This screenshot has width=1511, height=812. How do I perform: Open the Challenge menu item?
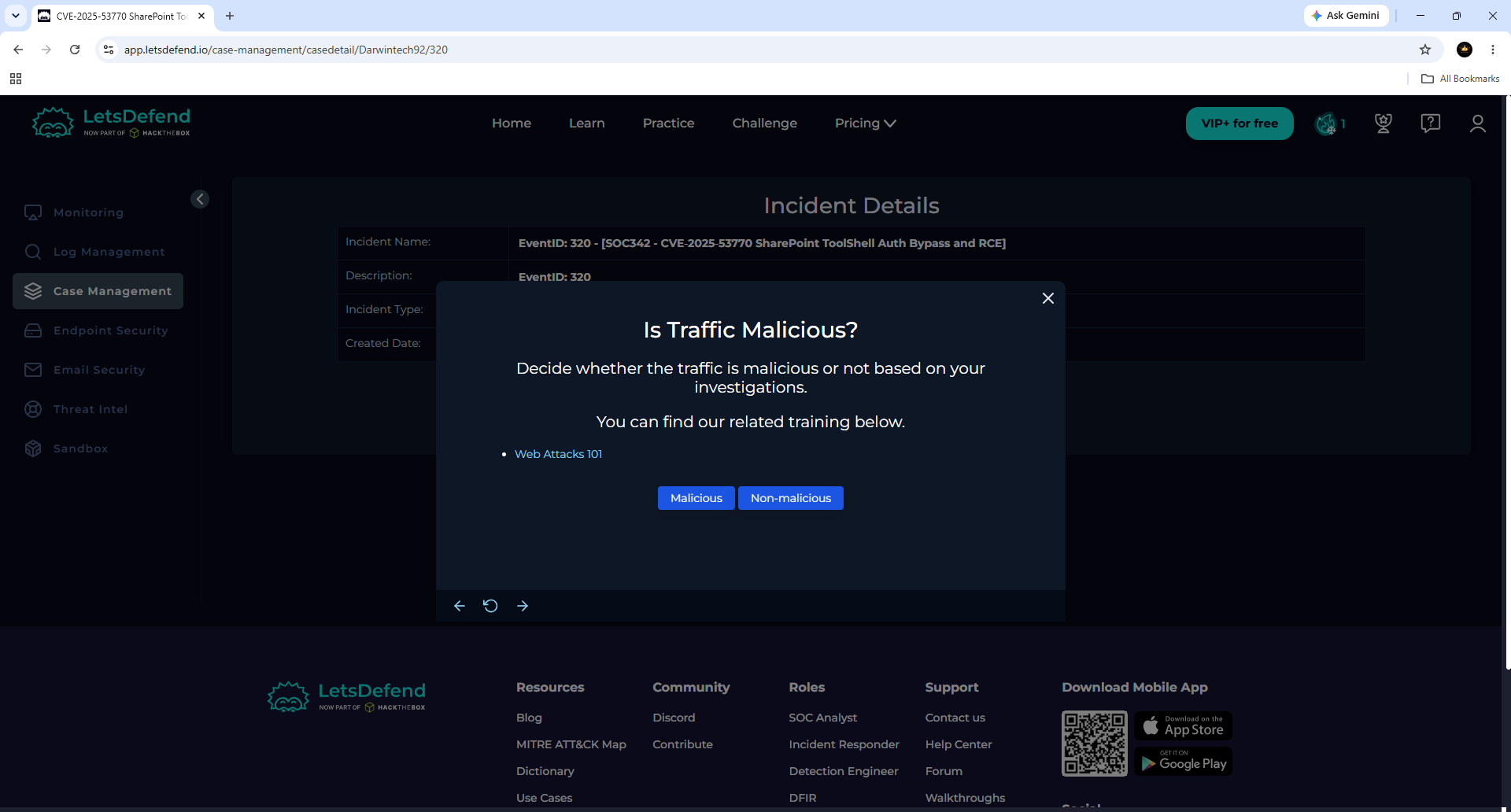765,124
